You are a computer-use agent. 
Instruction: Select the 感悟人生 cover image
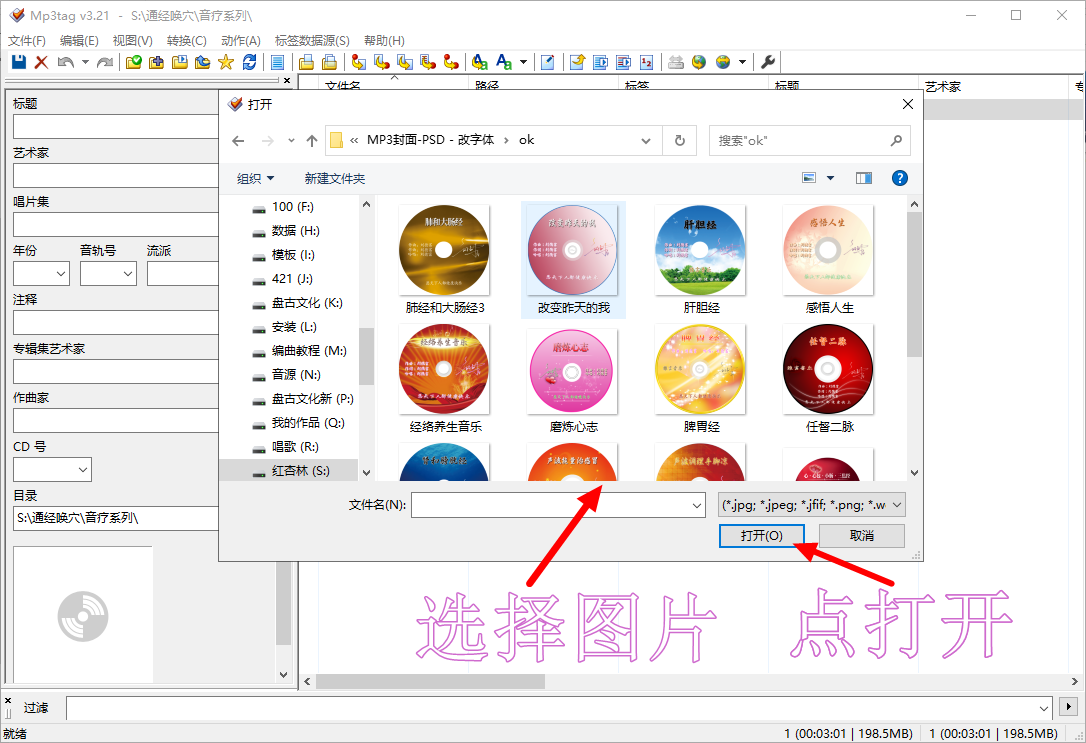coord(829,260)
